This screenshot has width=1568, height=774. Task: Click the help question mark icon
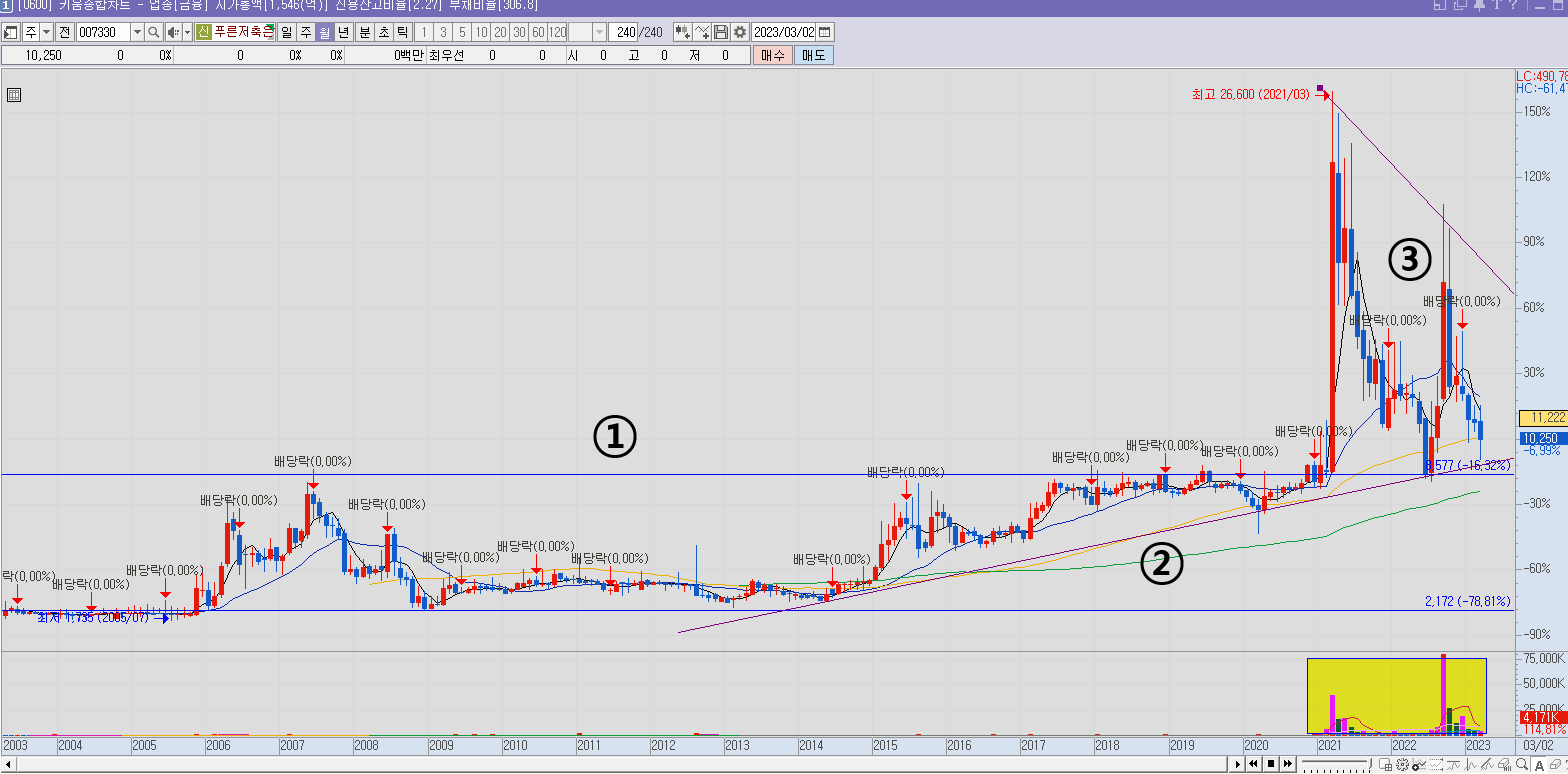click(x=1514, y=5)
